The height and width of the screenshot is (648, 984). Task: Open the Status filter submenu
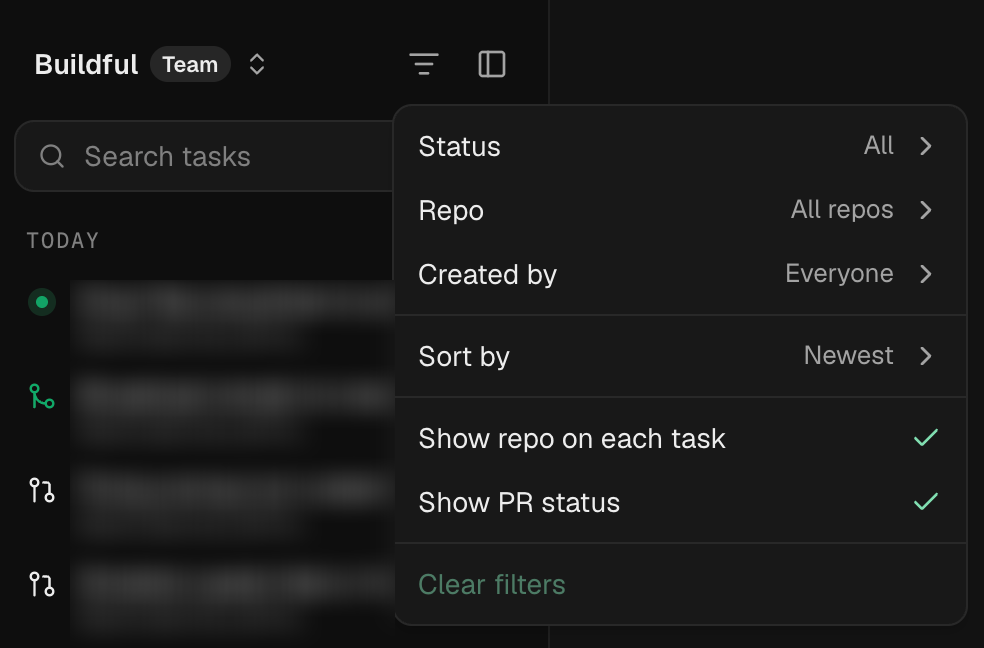(680, 146)
